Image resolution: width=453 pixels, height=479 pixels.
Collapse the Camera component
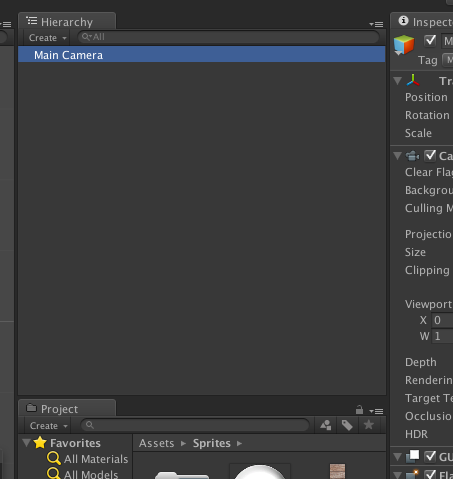pos(397,155)
